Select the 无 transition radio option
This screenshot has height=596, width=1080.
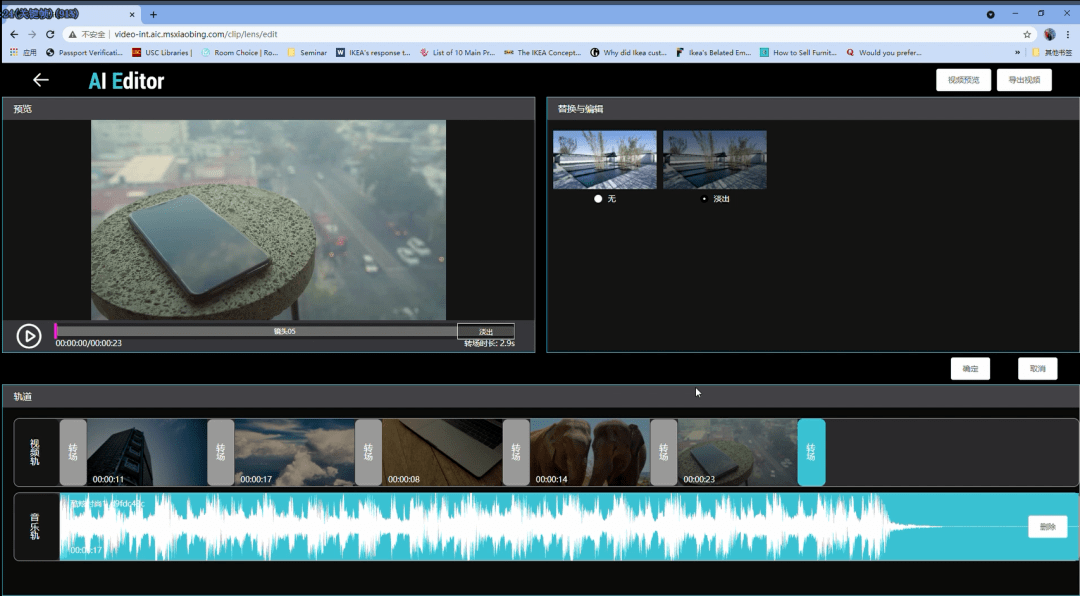coord(598,198)
